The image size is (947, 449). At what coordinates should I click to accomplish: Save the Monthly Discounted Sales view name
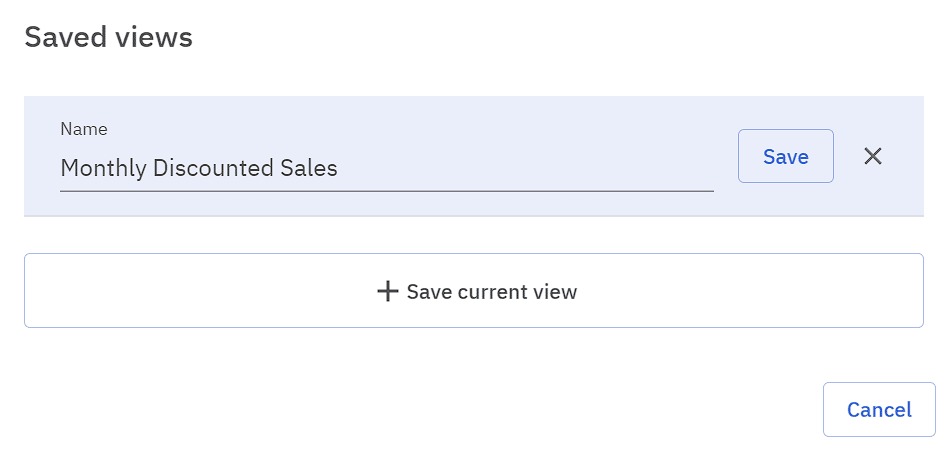click(785, 156)
